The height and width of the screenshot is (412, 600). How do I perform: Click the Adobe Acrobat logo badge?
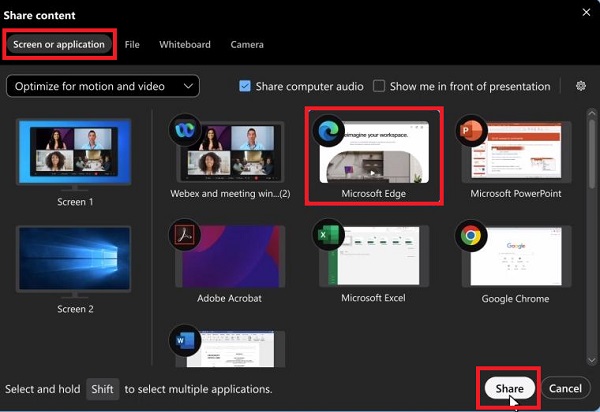pyautogui.click(x=185, y=234)
